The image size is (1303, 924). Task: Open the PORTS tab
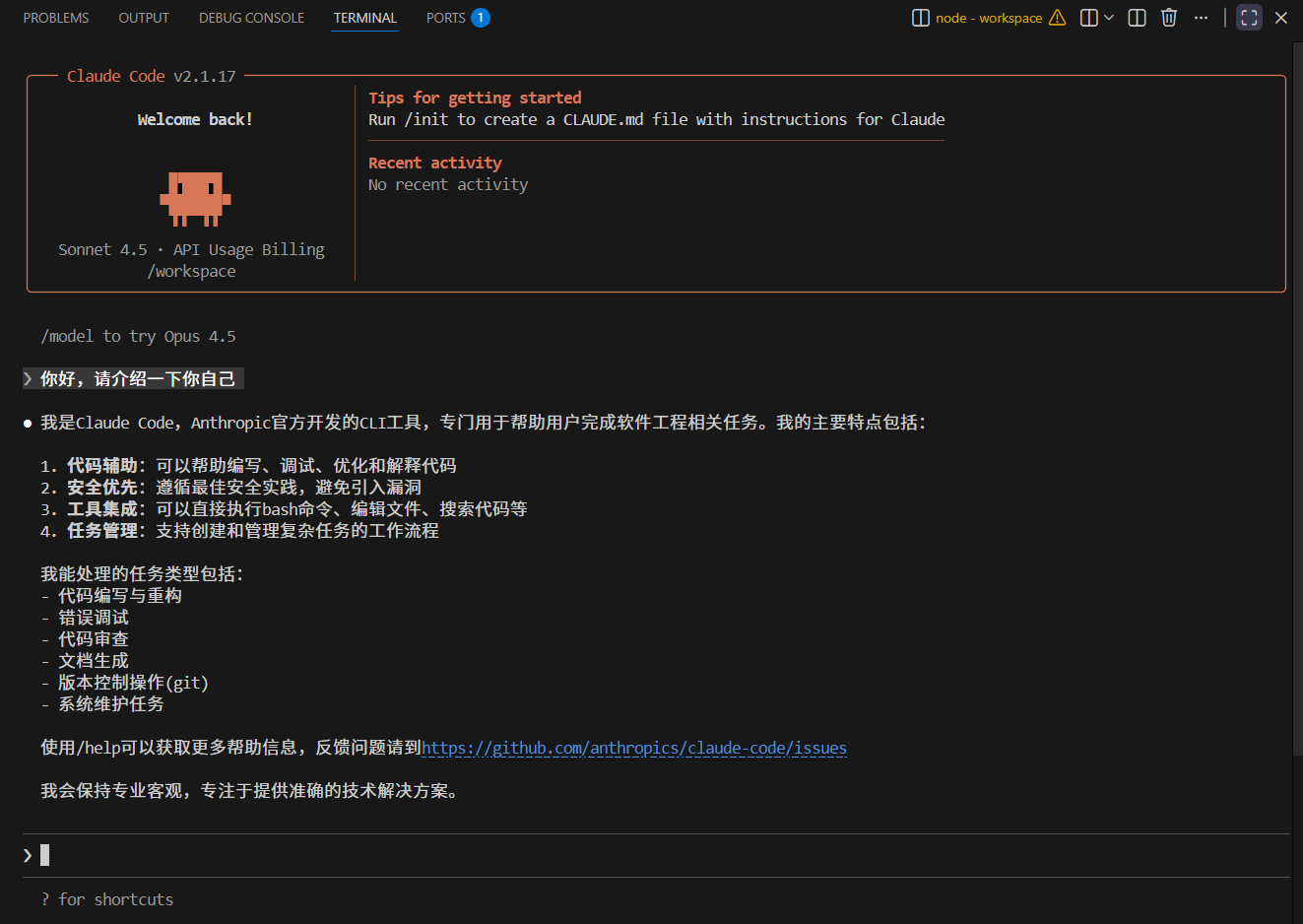pos(445,18)
